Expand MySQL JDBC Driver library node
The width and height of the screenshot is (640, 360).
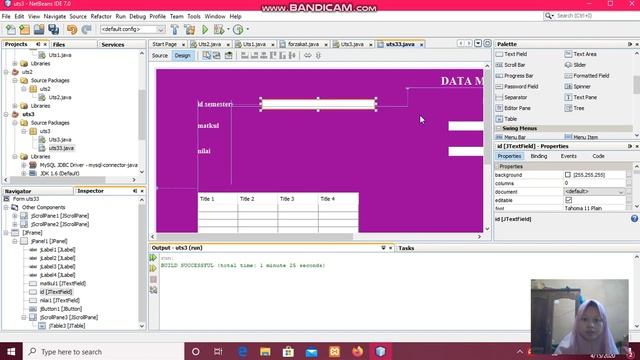pos(23,165)
